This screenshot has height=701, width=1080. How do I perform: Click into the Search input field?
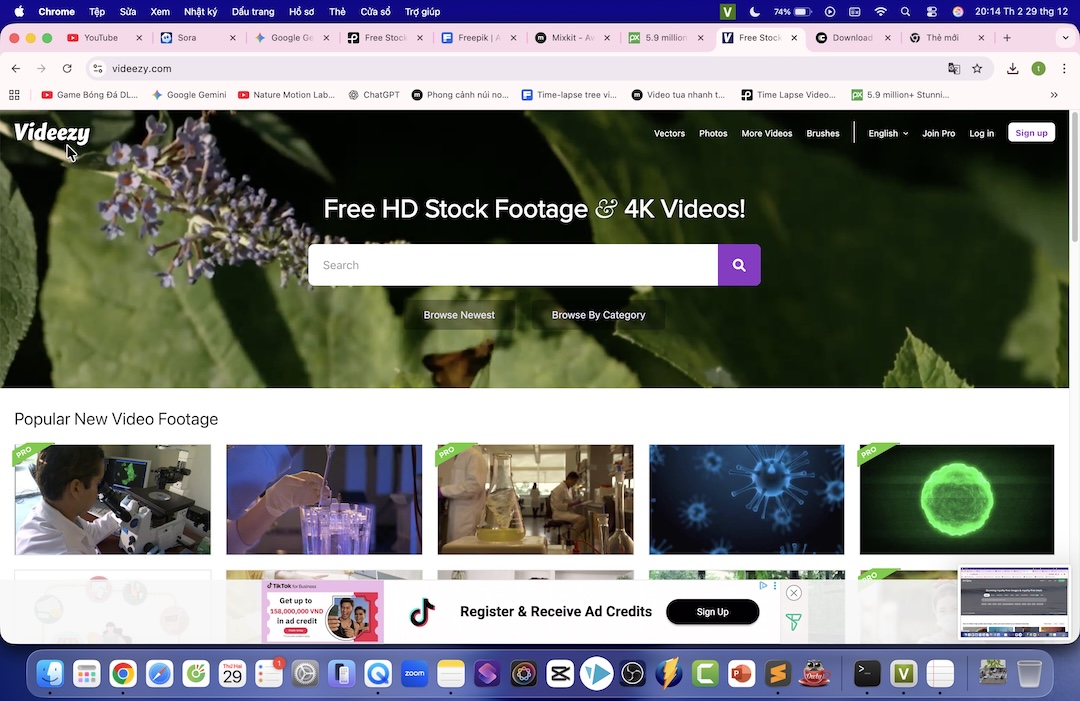(513, 265)
